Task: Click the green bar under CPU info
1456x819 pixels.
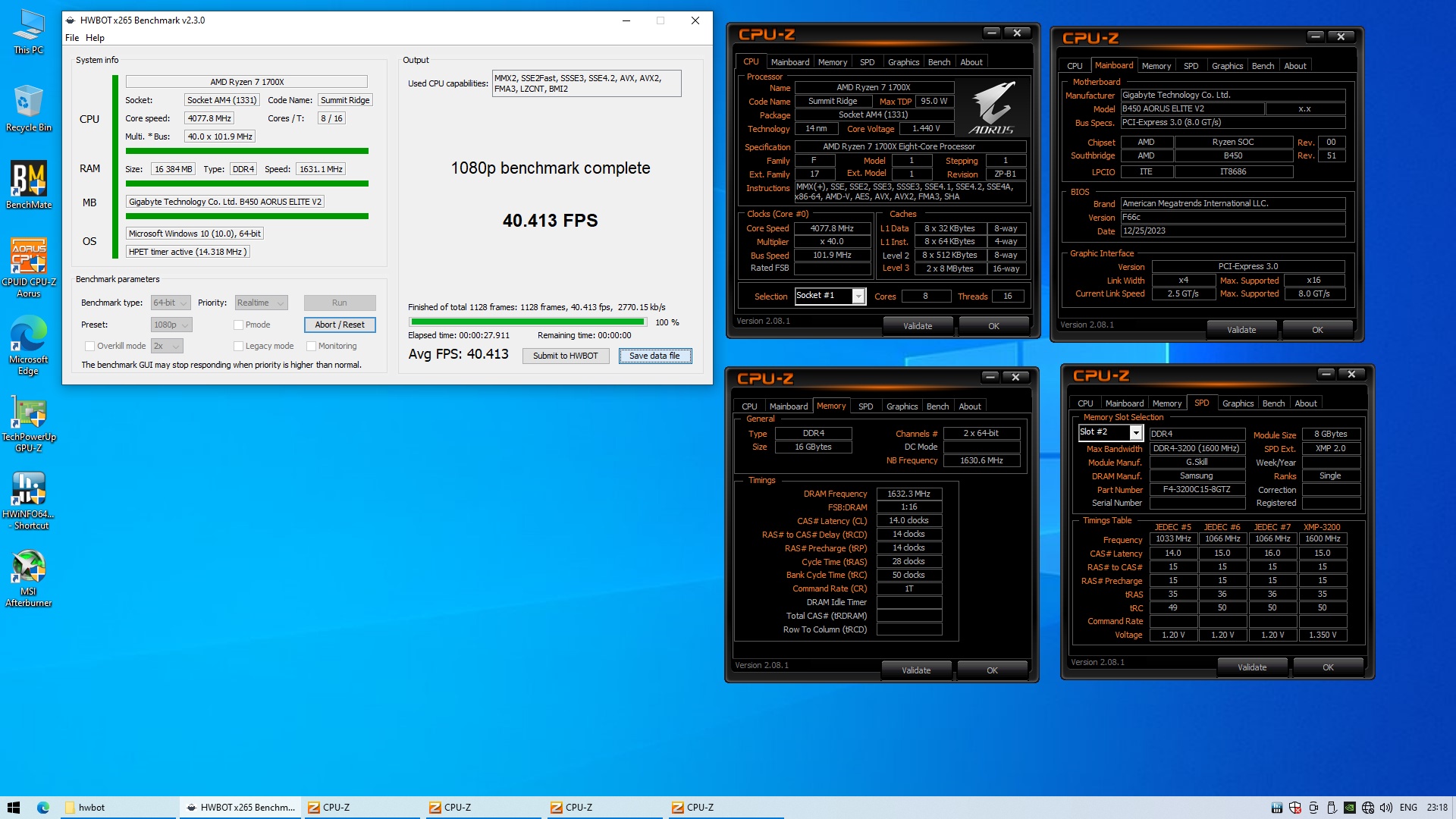Action: (247, 151)
